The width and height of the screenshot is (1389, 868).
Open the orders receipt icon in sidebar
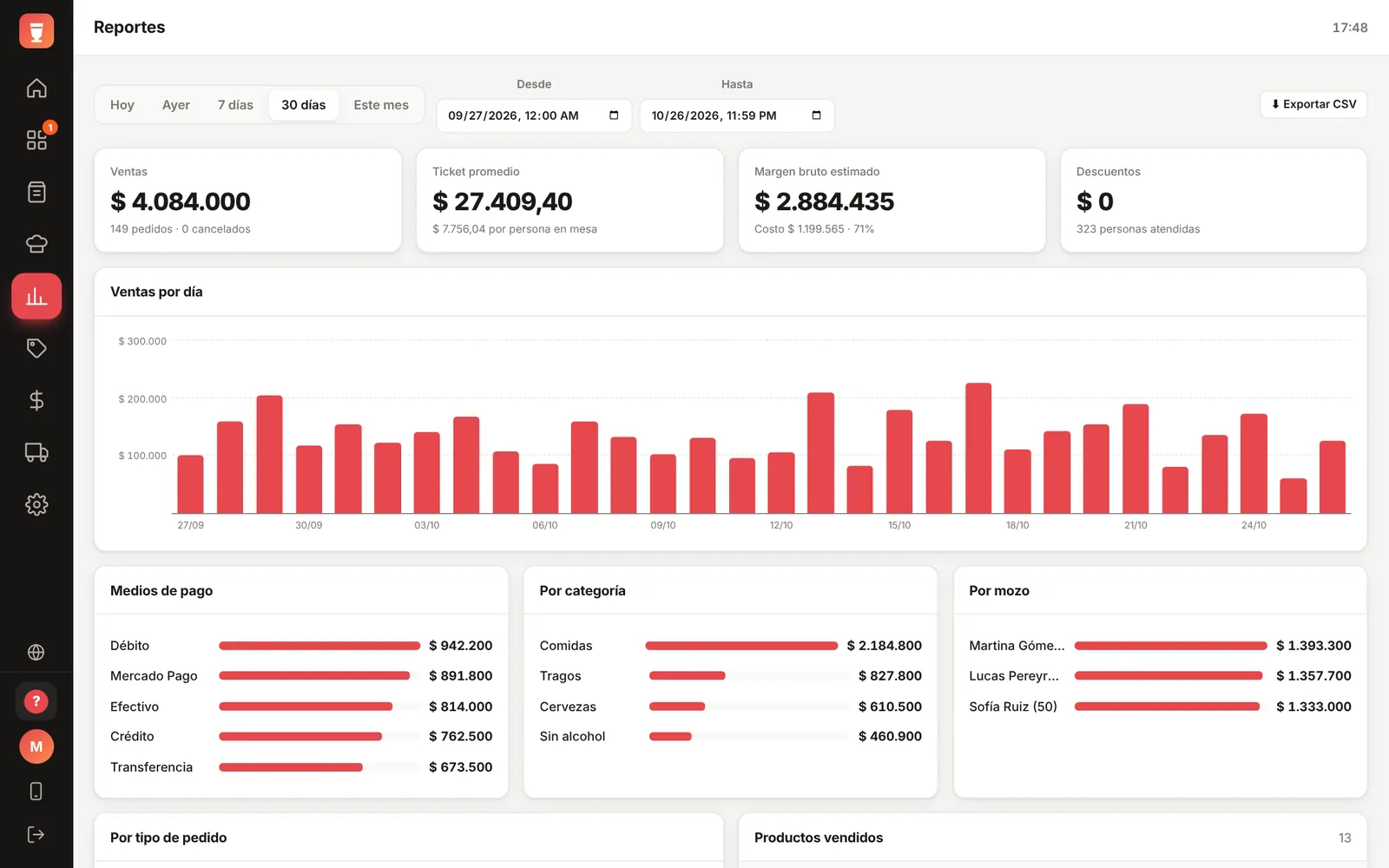point(36,192)
